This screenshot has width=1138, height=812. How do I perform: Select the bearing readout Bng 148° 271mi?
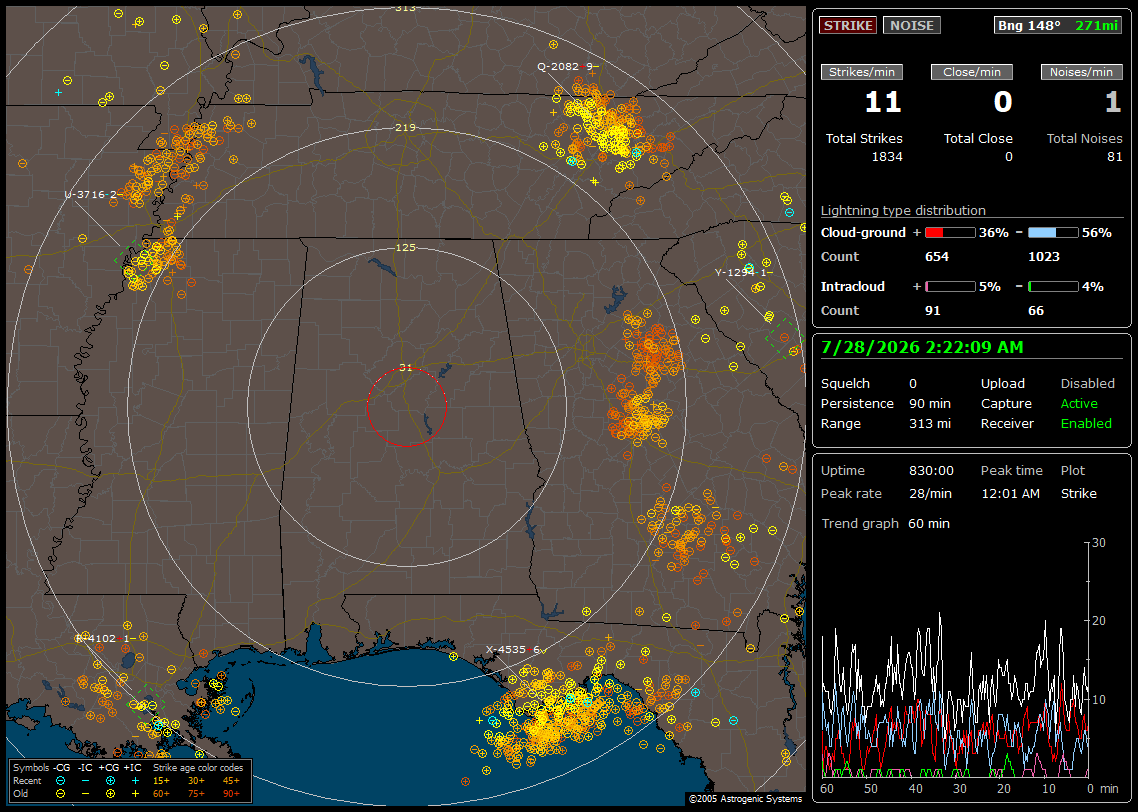point(1058,25)
